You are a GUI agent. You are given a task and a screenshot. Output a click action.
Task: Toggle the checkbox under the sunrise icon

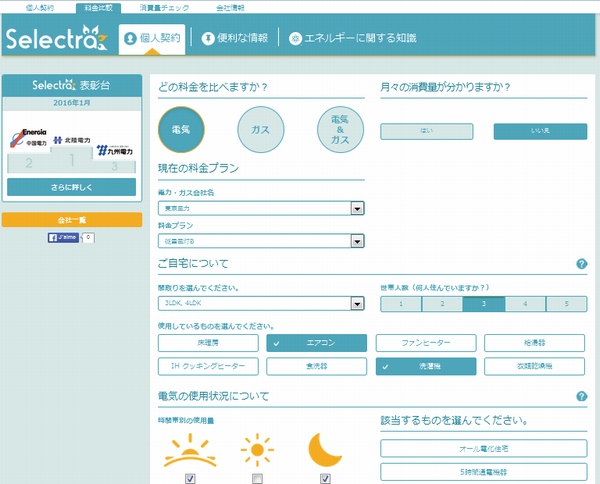click(189, 479)
